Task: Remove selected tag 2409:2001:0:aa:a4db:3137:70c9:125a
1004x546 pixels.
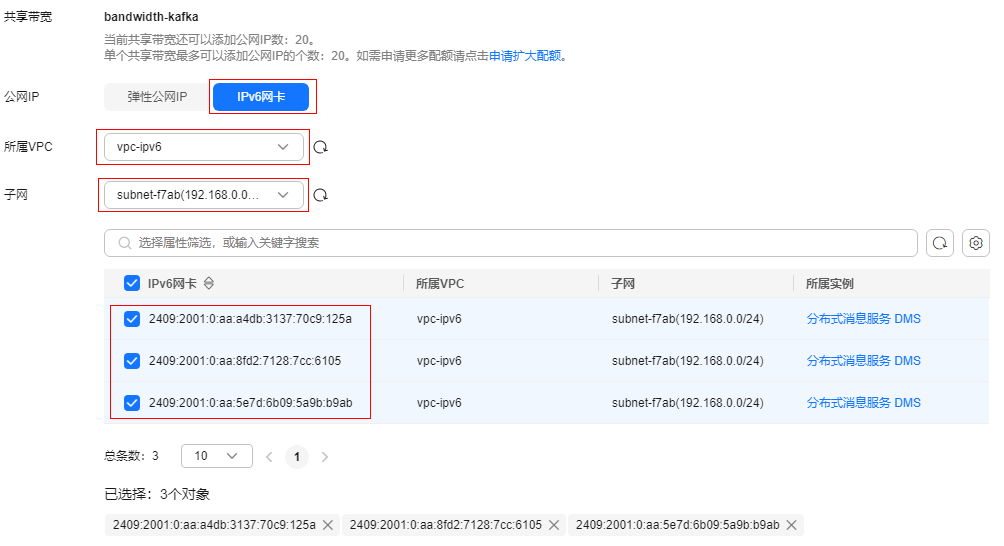Action: tap(328, 525)
